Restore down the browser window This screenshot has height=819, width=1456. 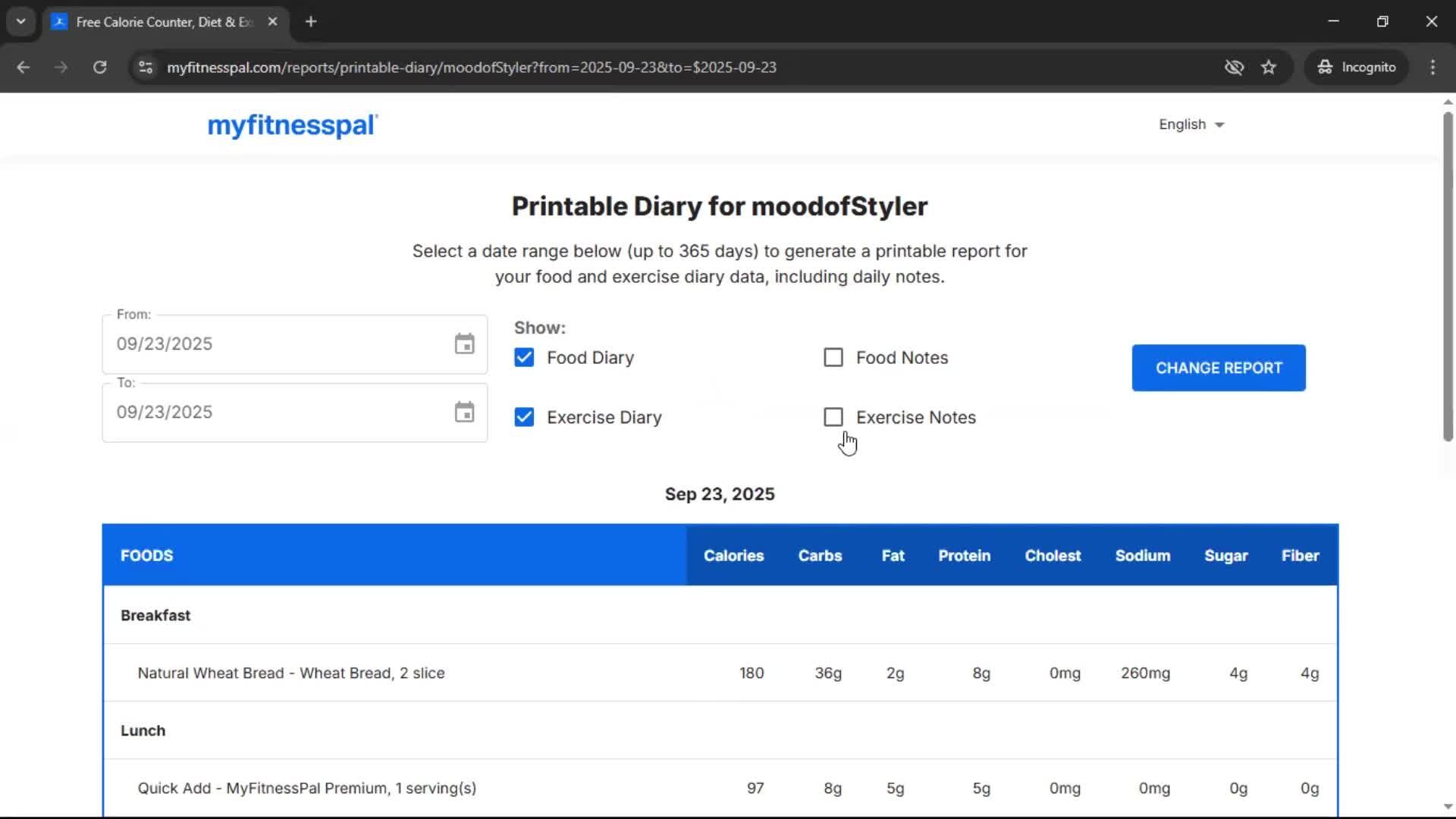click(1382, 21)
